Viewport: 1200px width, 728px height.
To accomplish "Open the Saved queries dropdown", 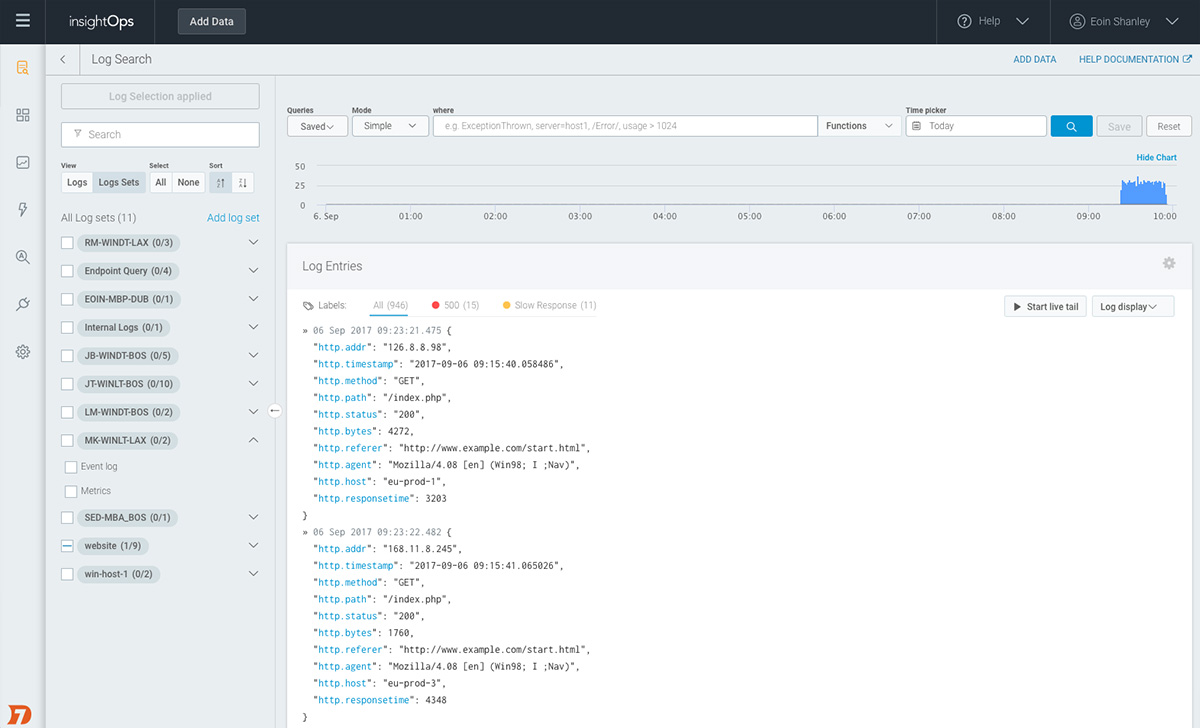I will [317, 126].
